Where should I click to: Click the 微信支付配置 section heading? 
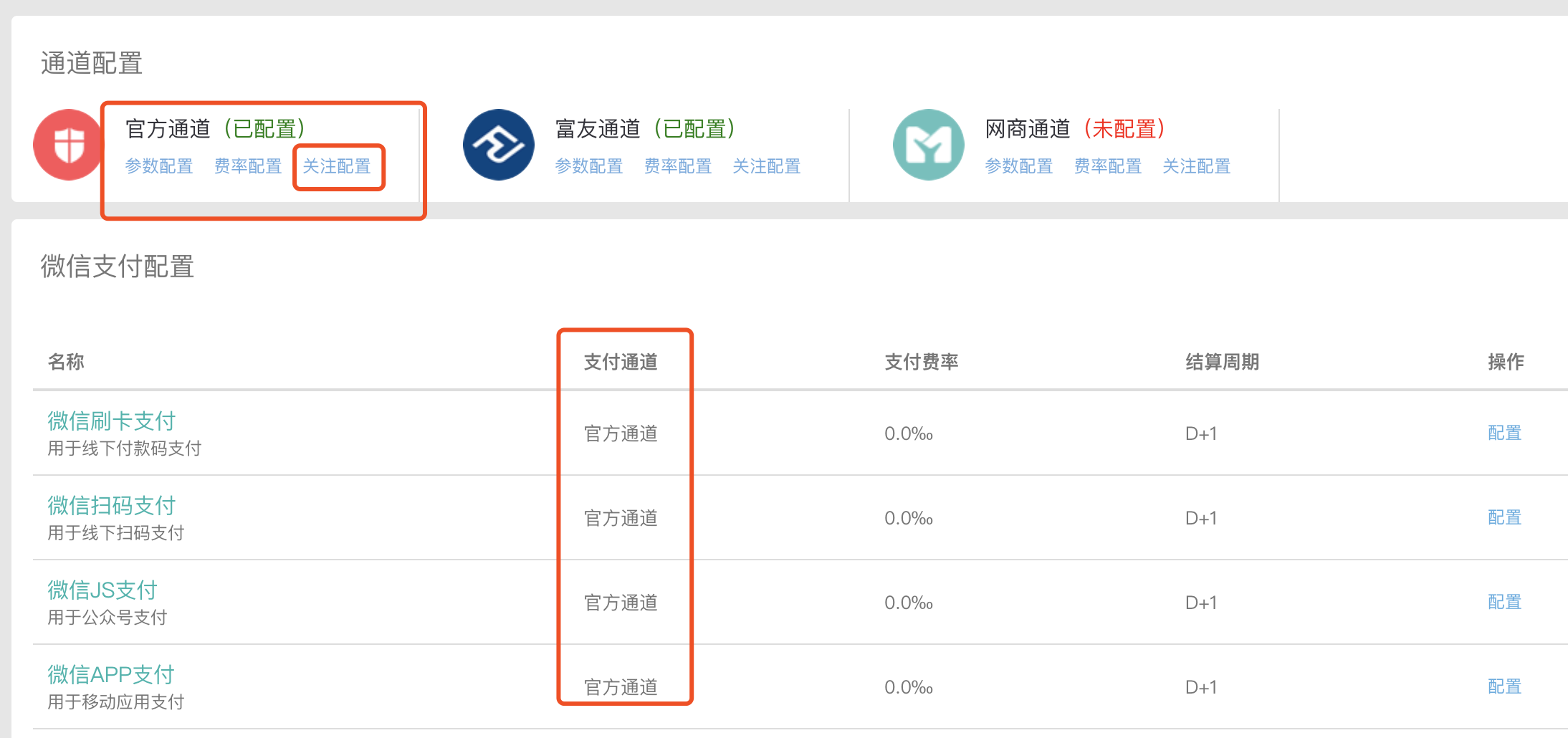click(x=118, y=267)
